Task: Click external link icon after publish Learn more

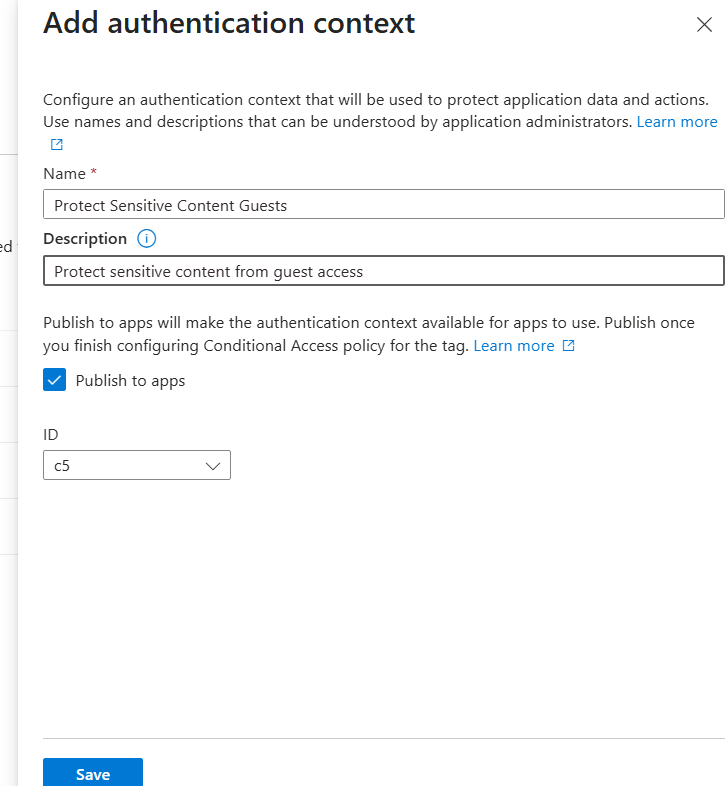Action: pyautogui.click(x=569, y=346)
